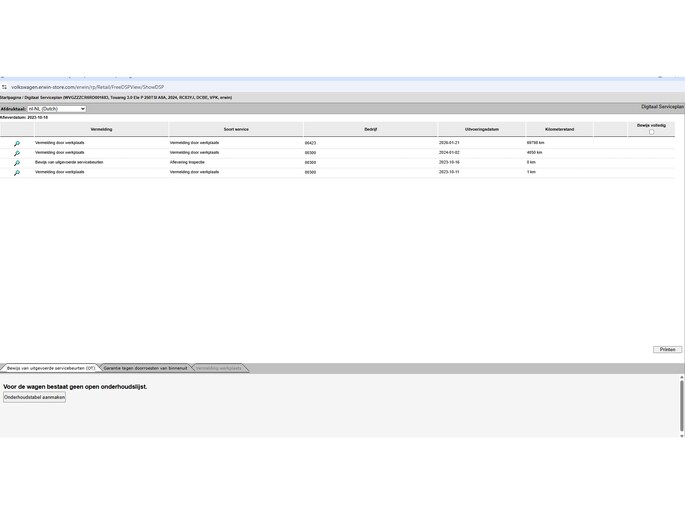Open the Afdruktaal language dropdown
The width and height of the screenshot is (685, 514).
point(56,109)
